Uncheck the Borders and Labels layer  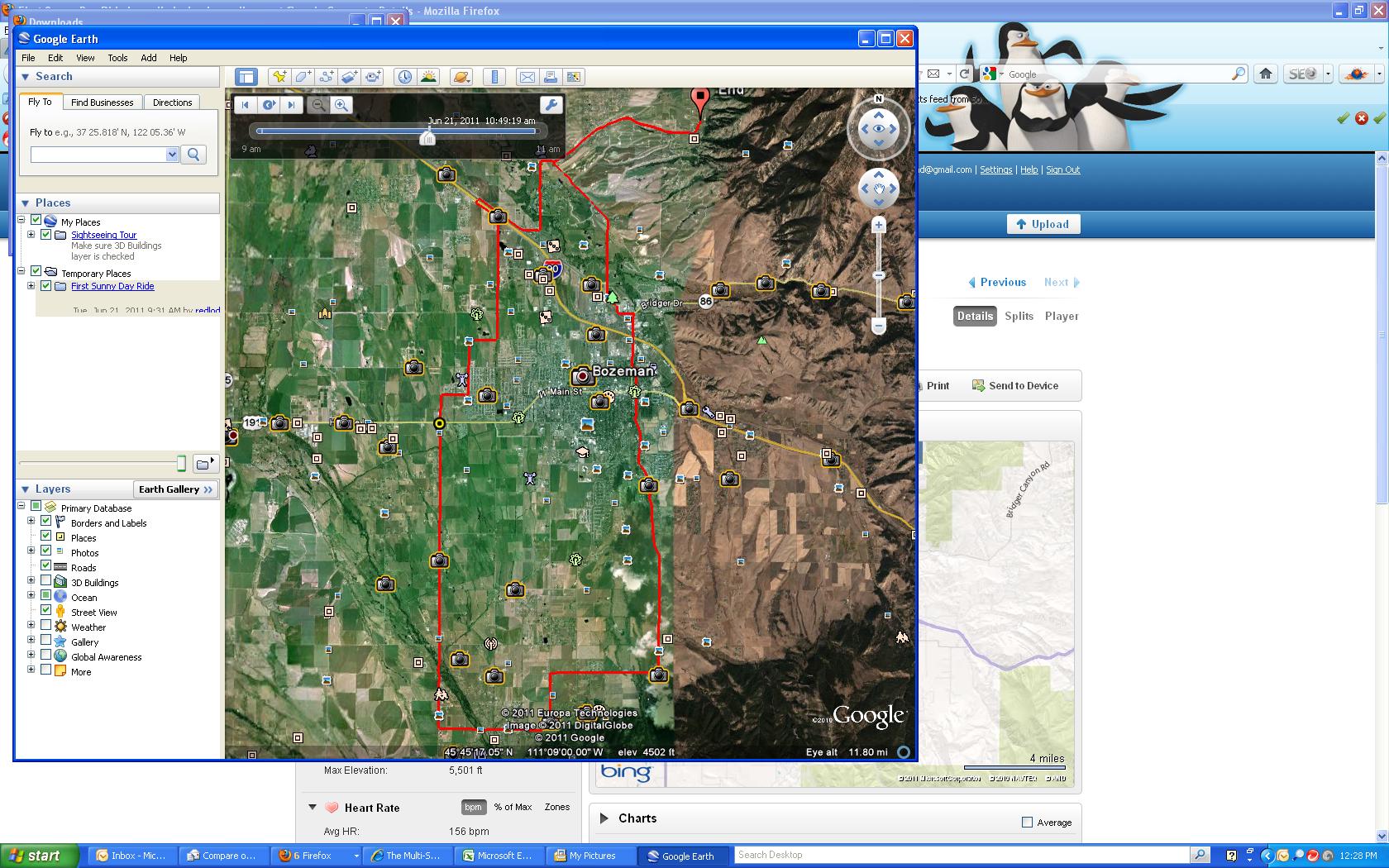(46, 522)
